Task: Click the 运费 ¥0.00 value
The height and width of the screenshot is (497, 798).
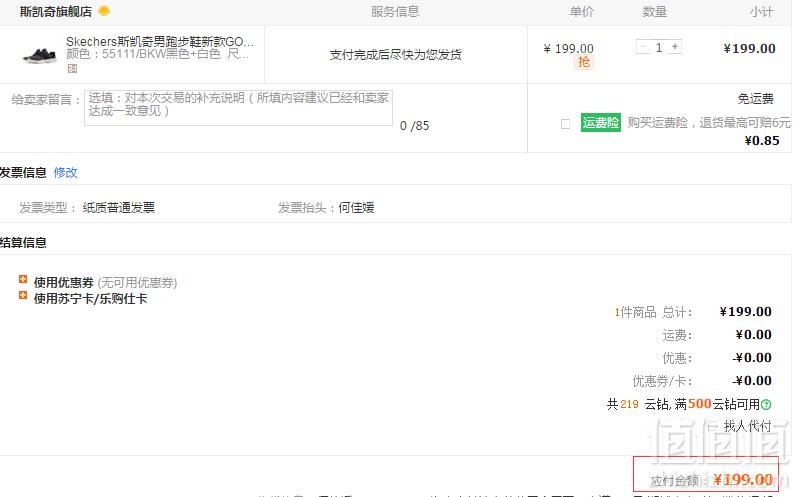Action: pos(753,334)
